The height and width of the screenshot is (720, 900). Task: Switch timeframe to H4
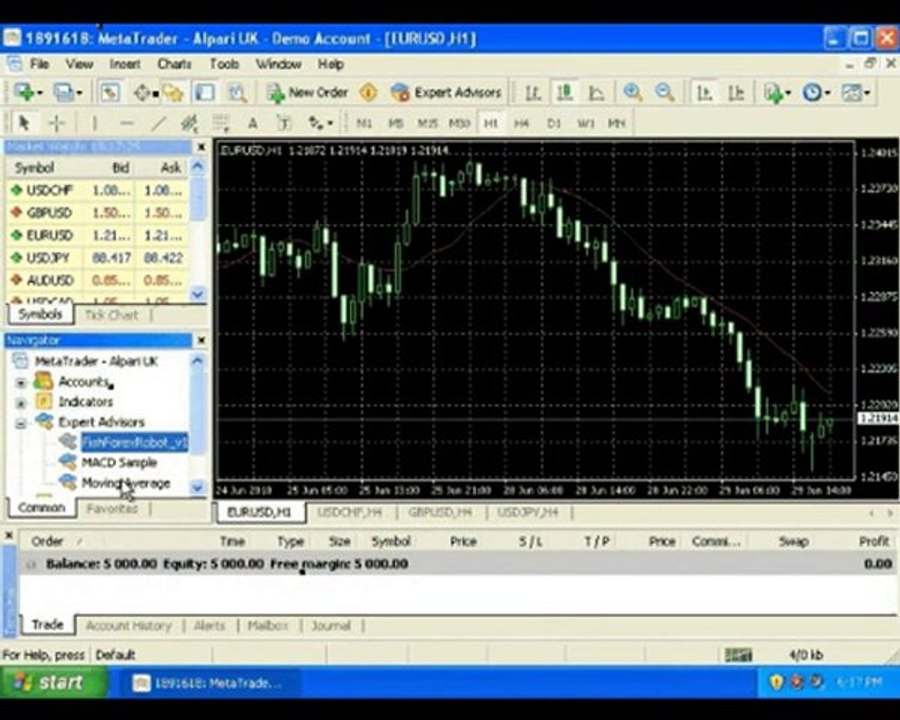[521, 123]
